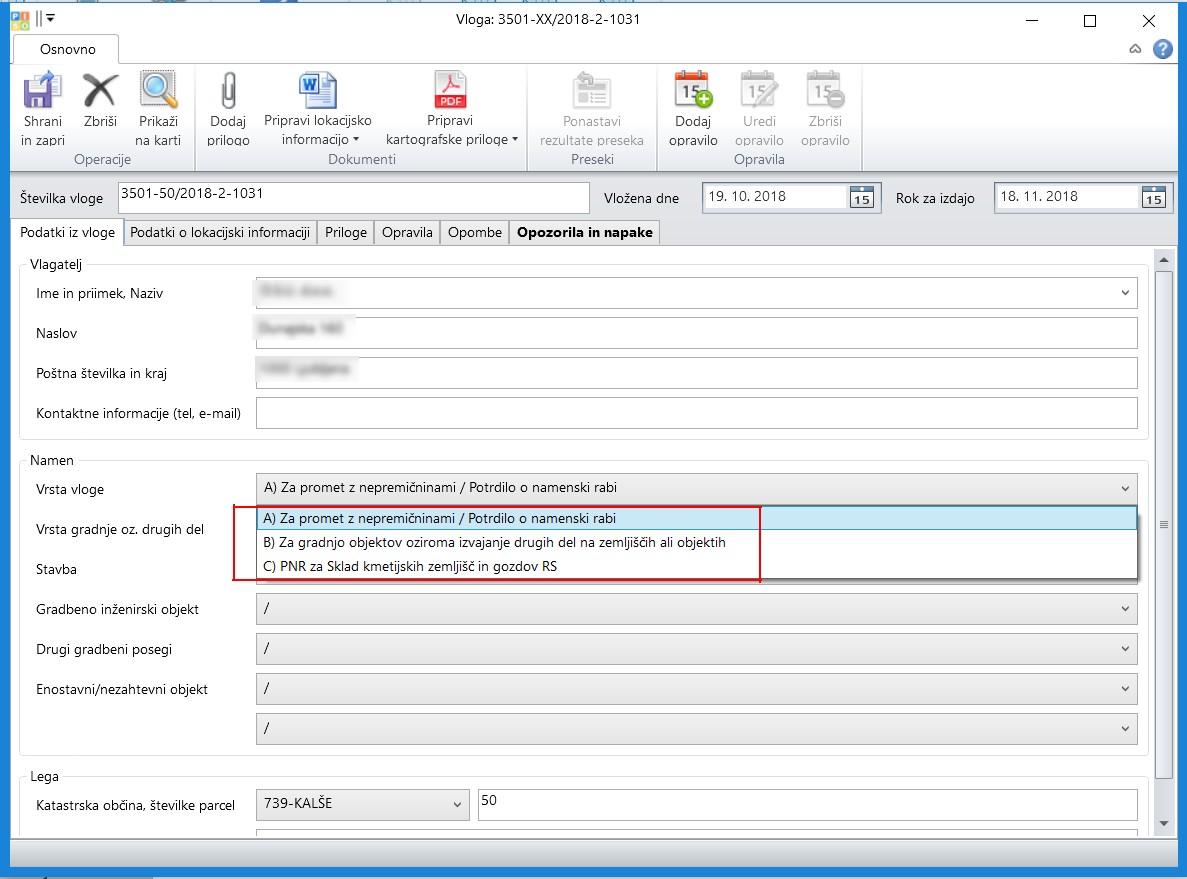Viewport: 1187px width, 879px height.
Task: Click Dodaj prilogo paperclip icon
Action: pos(228,92)
